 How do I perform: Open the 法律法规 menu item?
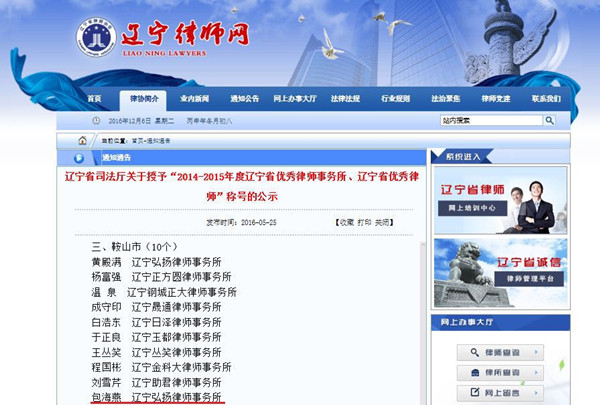(x=345, y=99)
